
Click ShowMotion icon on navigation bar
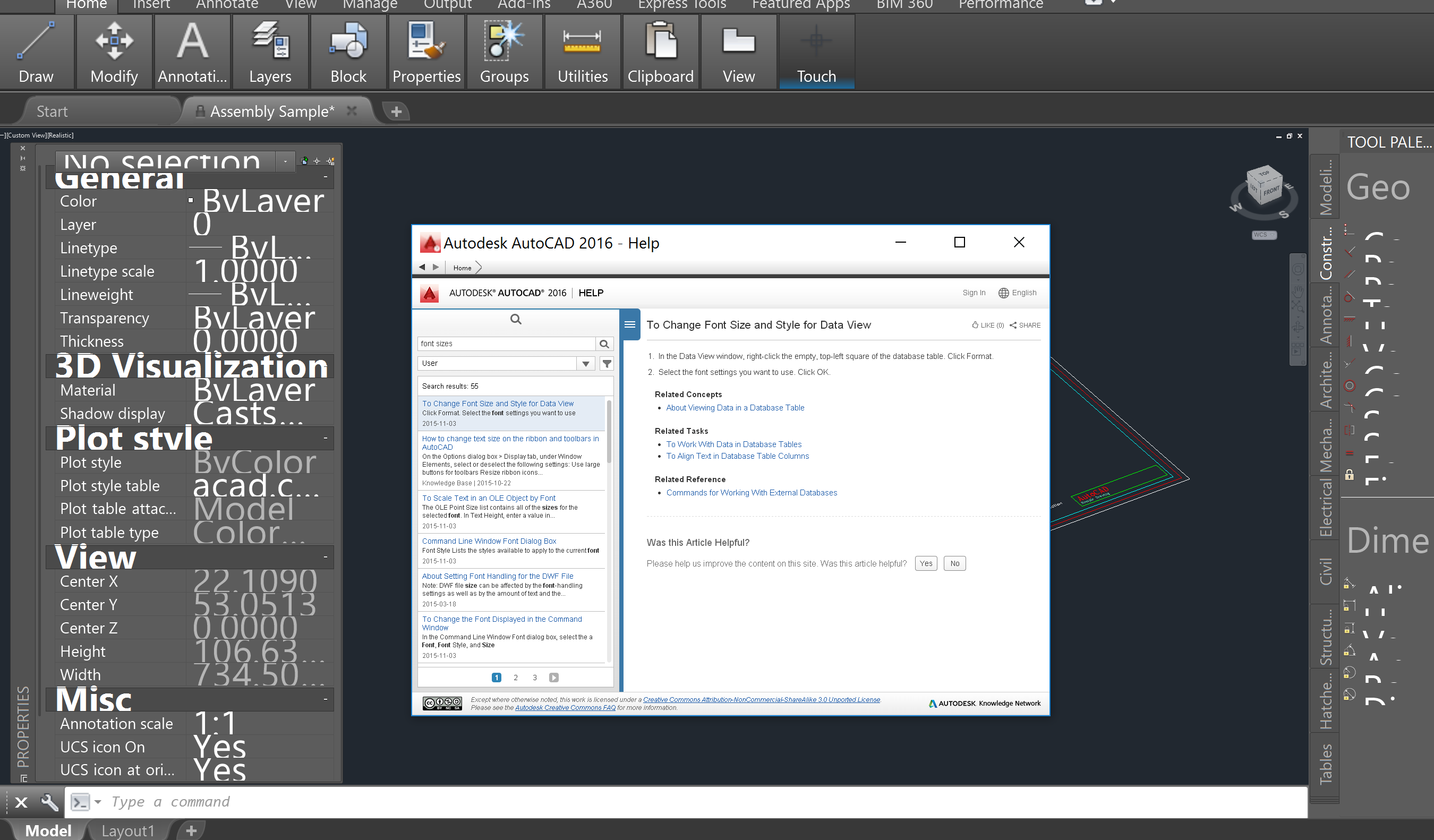point(1298,349)
